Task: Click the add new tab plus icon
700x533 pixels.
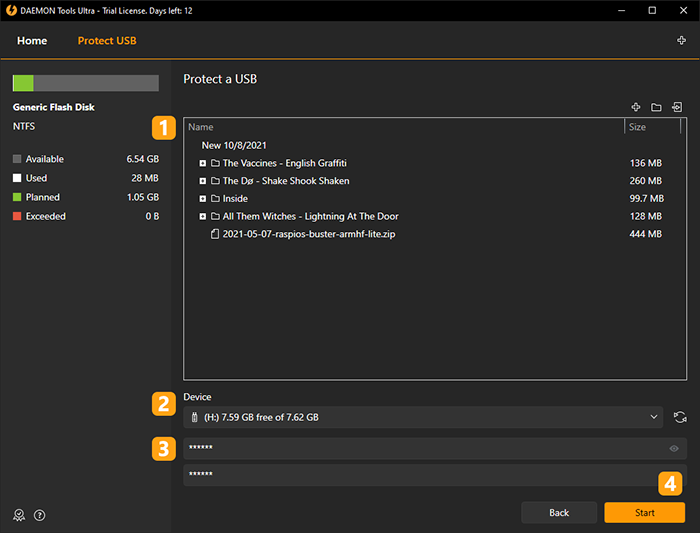Action: (681, 41)
